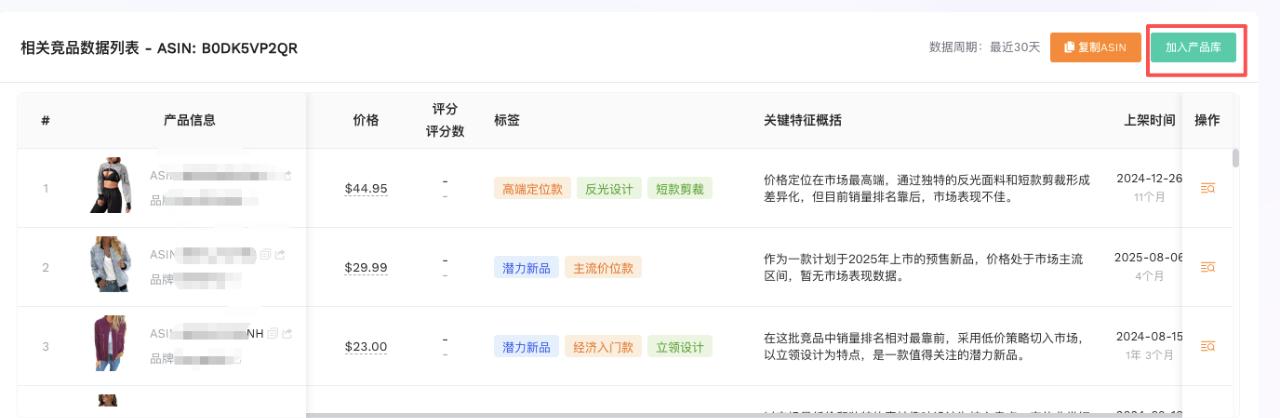Select the maroon jacket thumbnail in row 3
1280x418 pixels.
(x=110, y=344)
